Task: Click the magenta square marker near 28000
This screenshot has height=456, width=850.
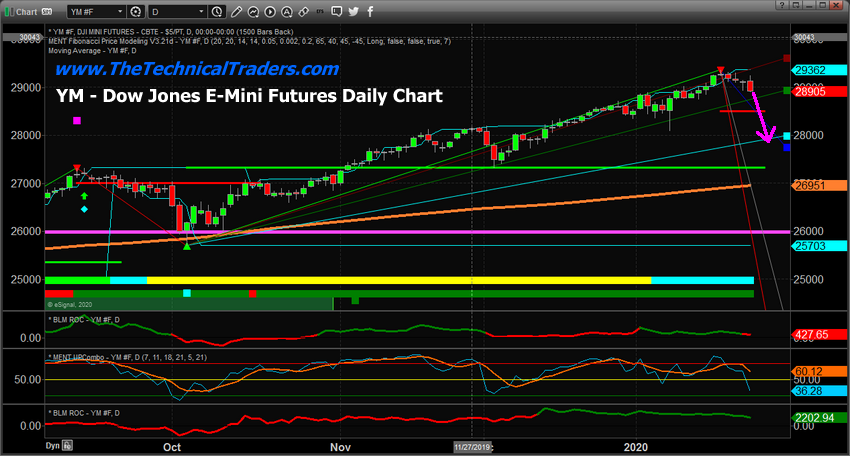Action: point(77,120)
